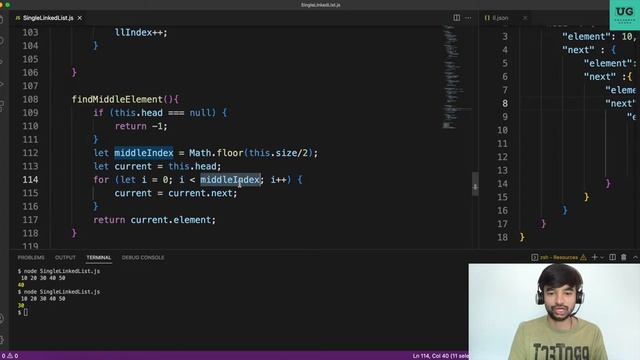
Task: Click 'current = current.next;' on line 115
Action: coord(176,193)
